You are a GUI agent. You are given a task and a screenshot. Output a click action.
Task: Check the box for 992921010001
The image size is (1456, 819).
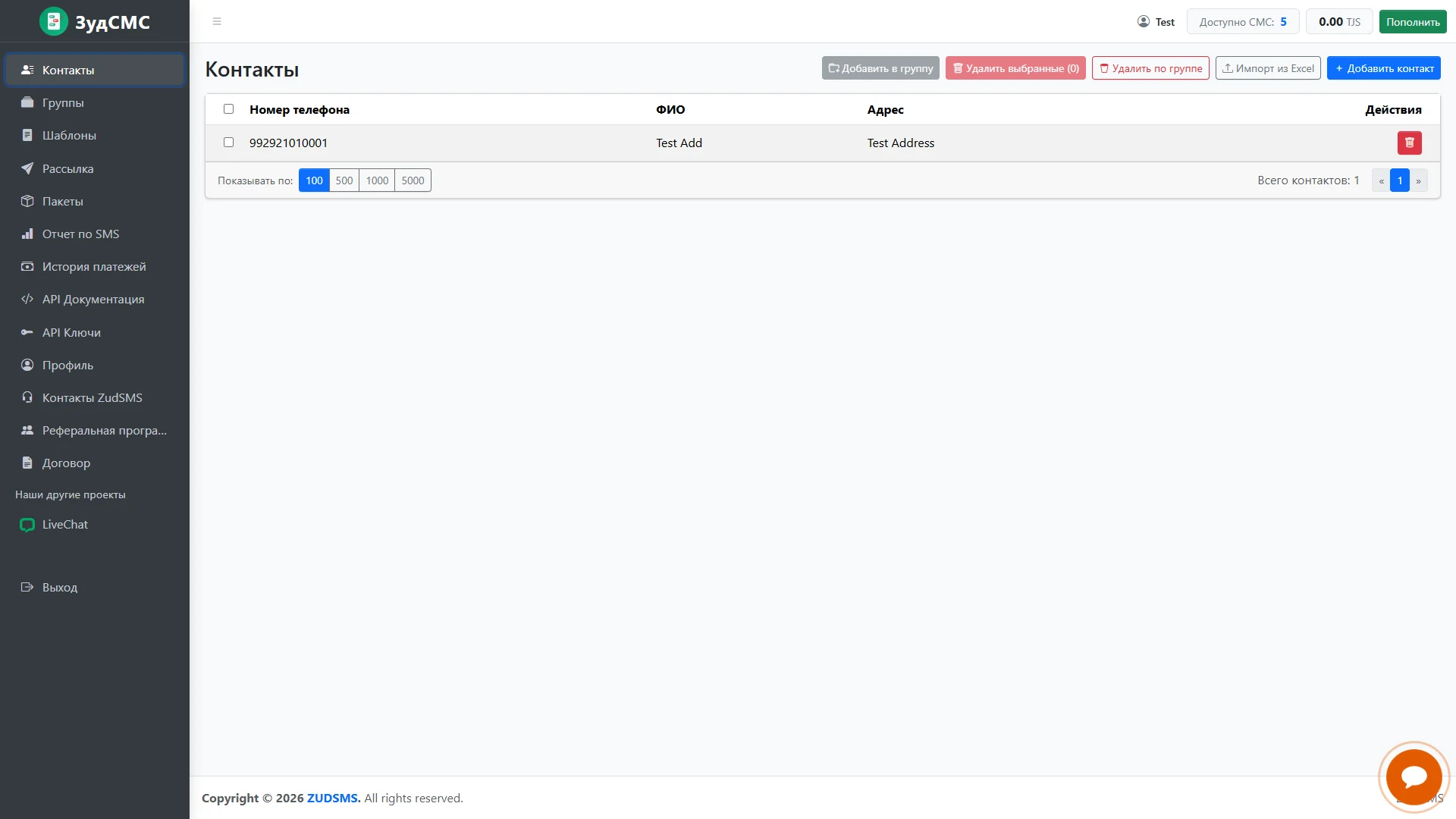click(228, 143)
